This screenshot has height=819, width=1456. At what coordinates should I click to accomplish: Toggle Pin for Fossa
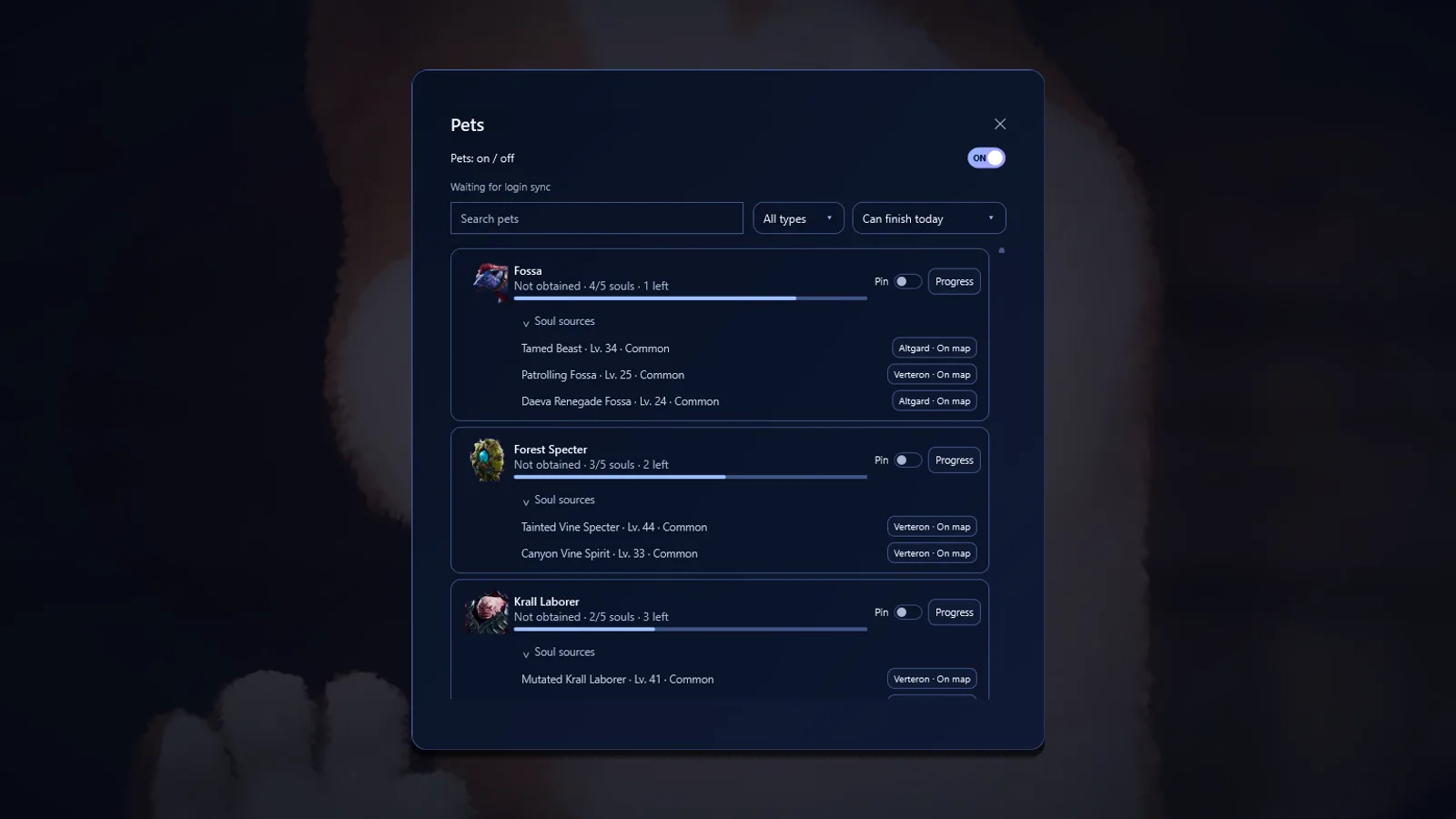[x=907, y=281]
